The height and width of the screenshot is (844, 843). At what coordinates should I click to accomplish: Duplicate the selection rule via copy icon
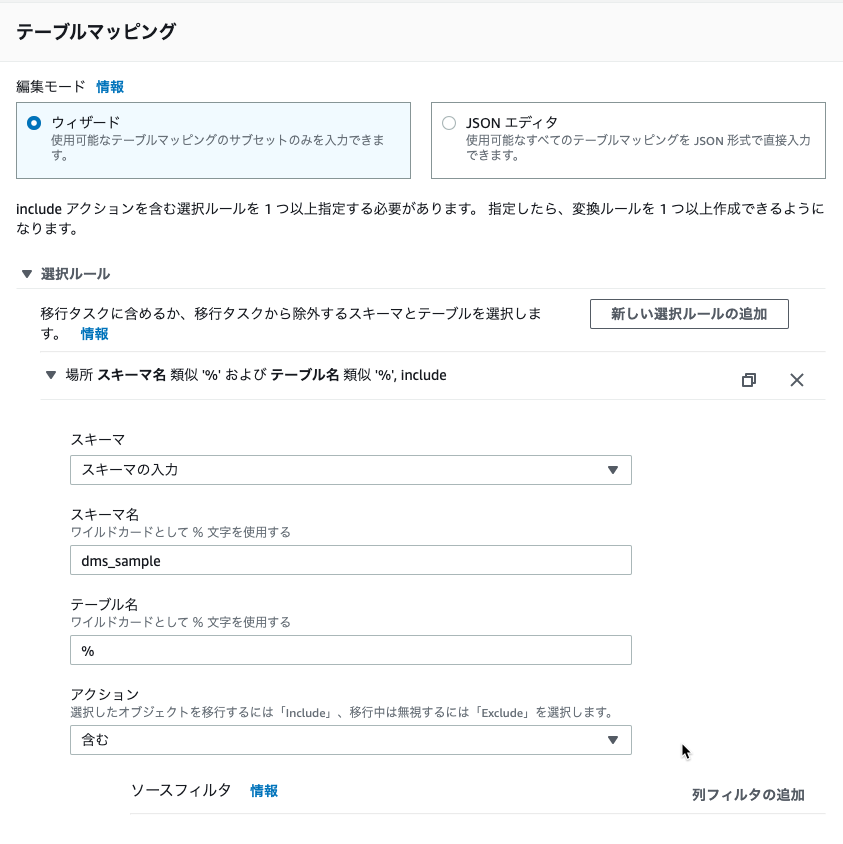point(749,380)
